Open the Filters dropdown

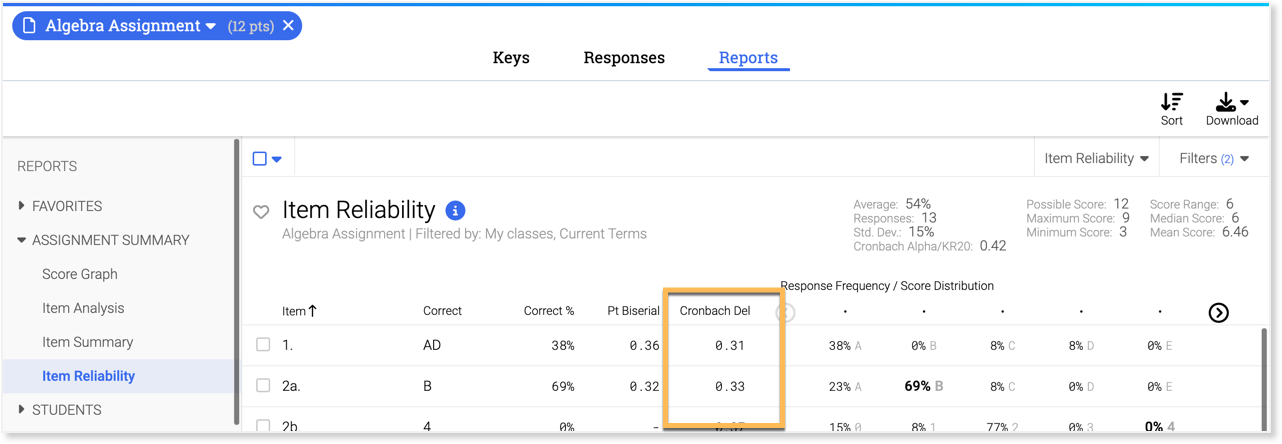[1213, 158]
